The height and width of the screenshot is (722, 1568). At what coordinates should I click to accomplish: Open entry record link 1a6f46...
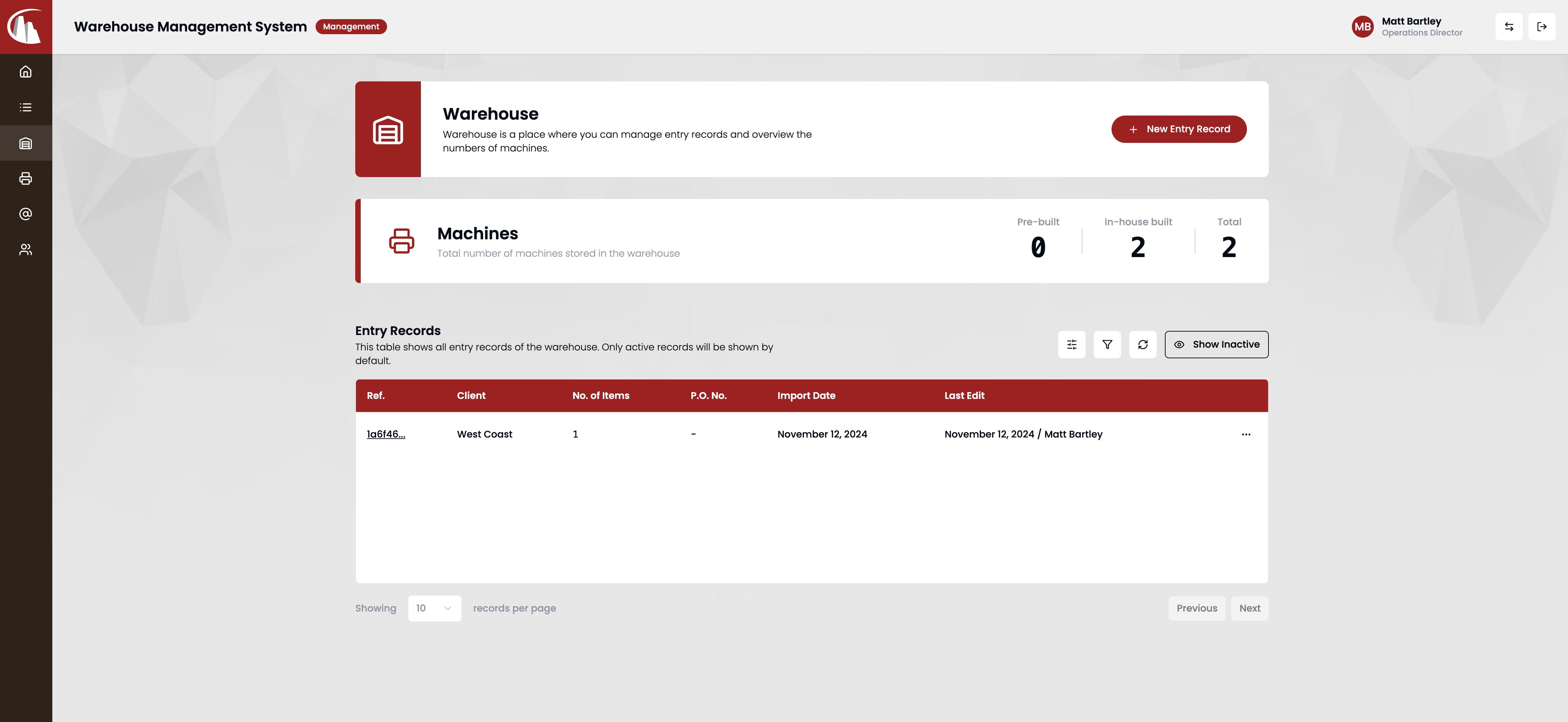pyautogui.click(x=386, y=434)
